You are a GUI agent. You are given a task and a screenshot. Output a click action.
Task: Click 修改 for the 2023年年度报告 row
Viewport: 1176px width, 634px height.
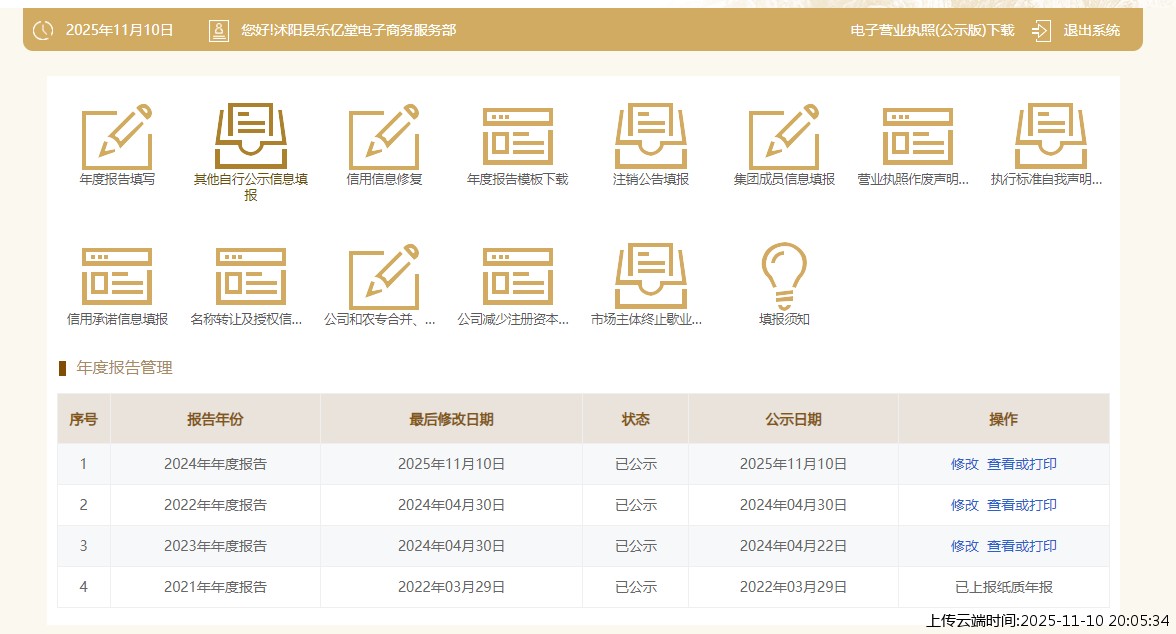(964, 546)
